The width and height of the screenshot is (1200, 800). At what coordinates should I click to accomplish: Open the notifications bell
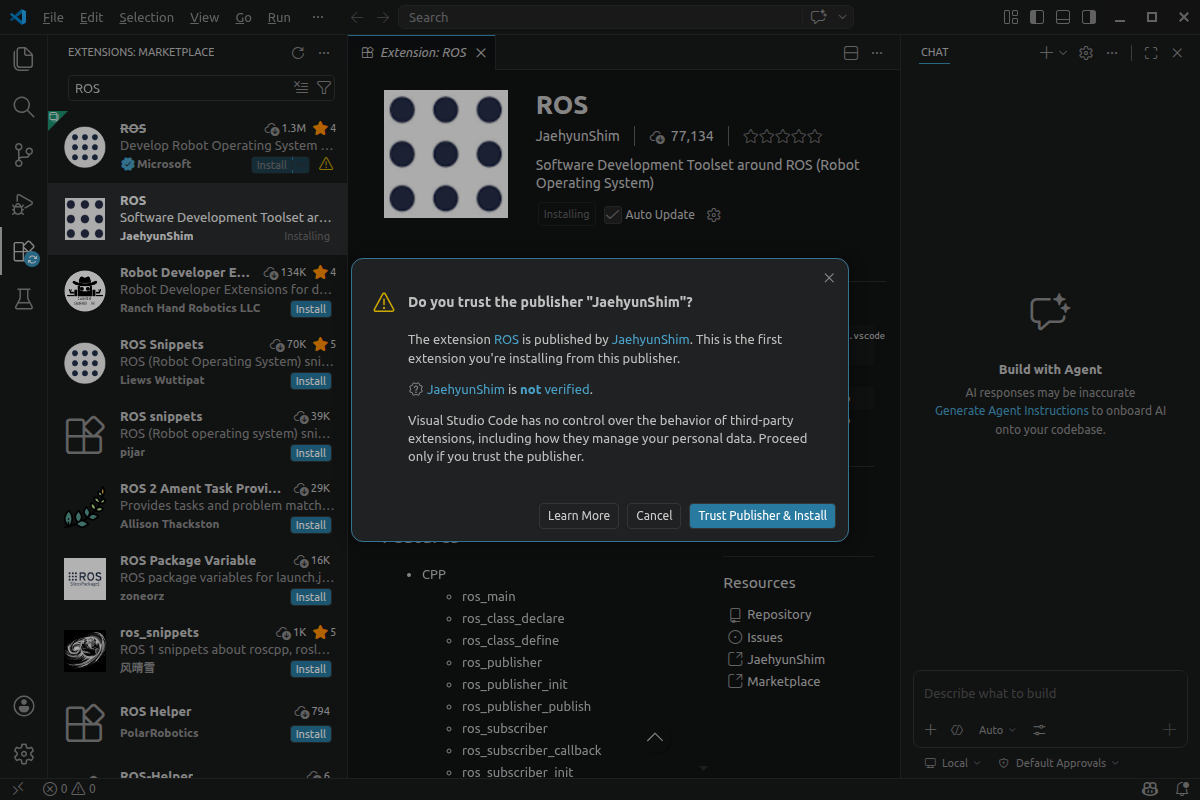point(1180,789)
